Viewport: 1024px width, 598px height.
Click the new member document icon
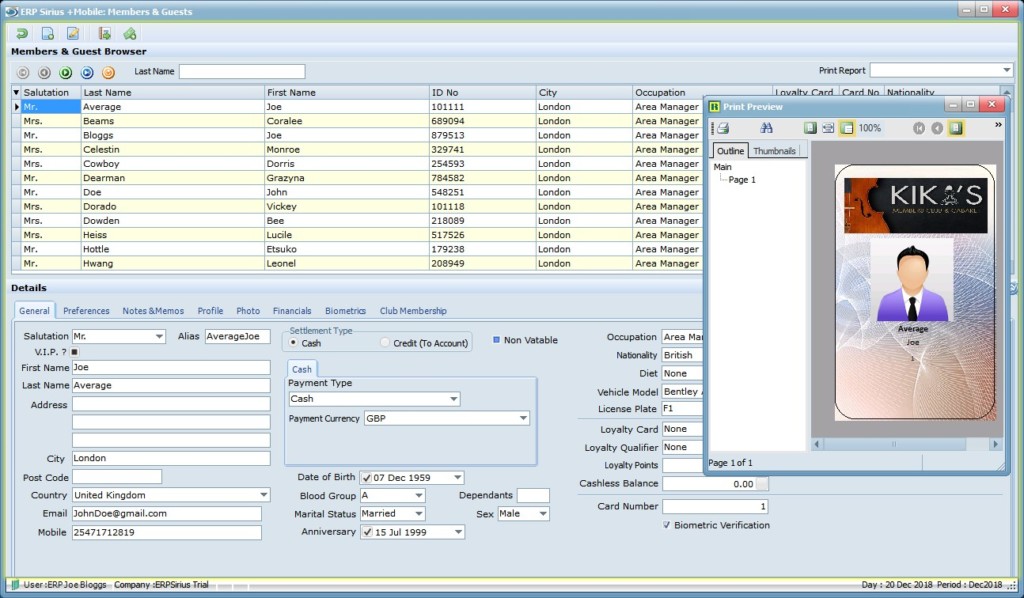(x=48, y=33)
